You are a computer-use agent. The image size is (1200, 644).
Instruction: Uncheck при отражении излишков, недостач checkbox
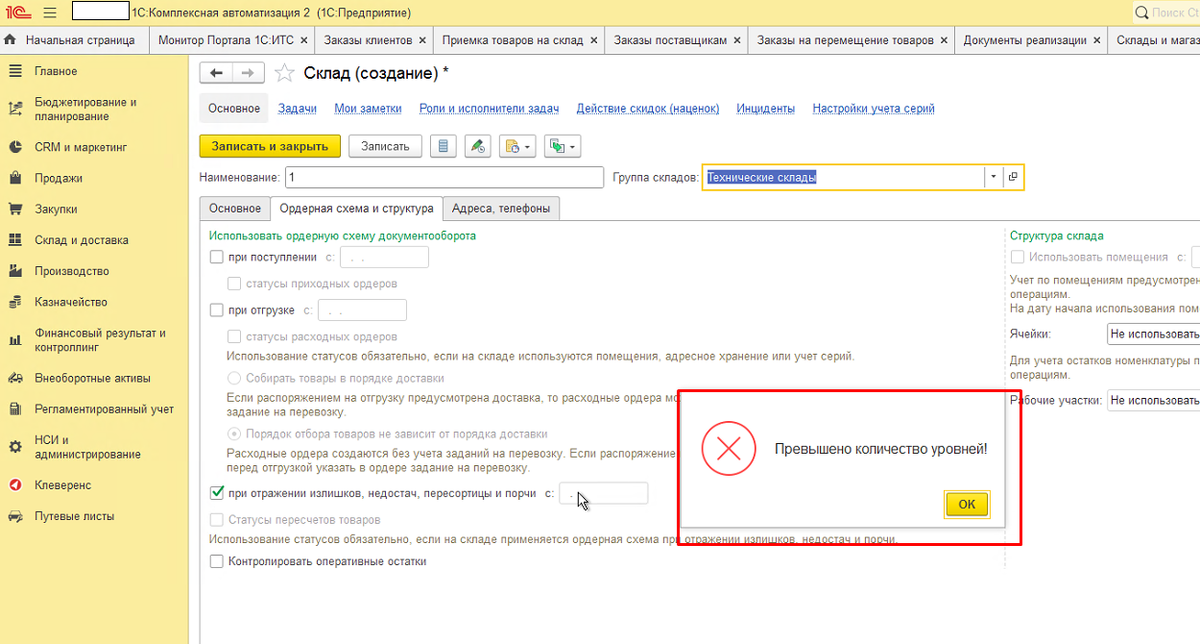[216, 493]
